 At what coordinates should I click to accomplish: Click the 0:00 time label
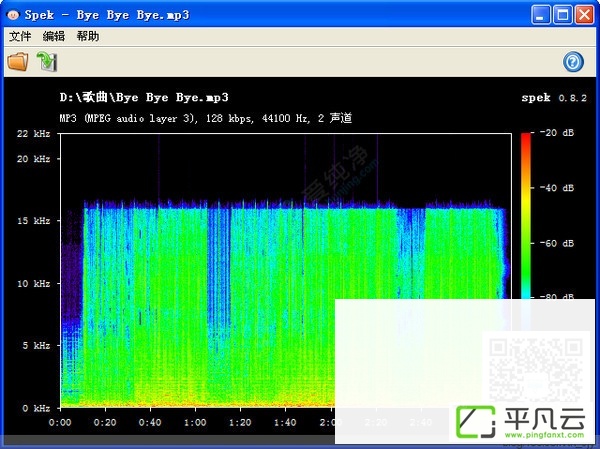tap(60, 423)
